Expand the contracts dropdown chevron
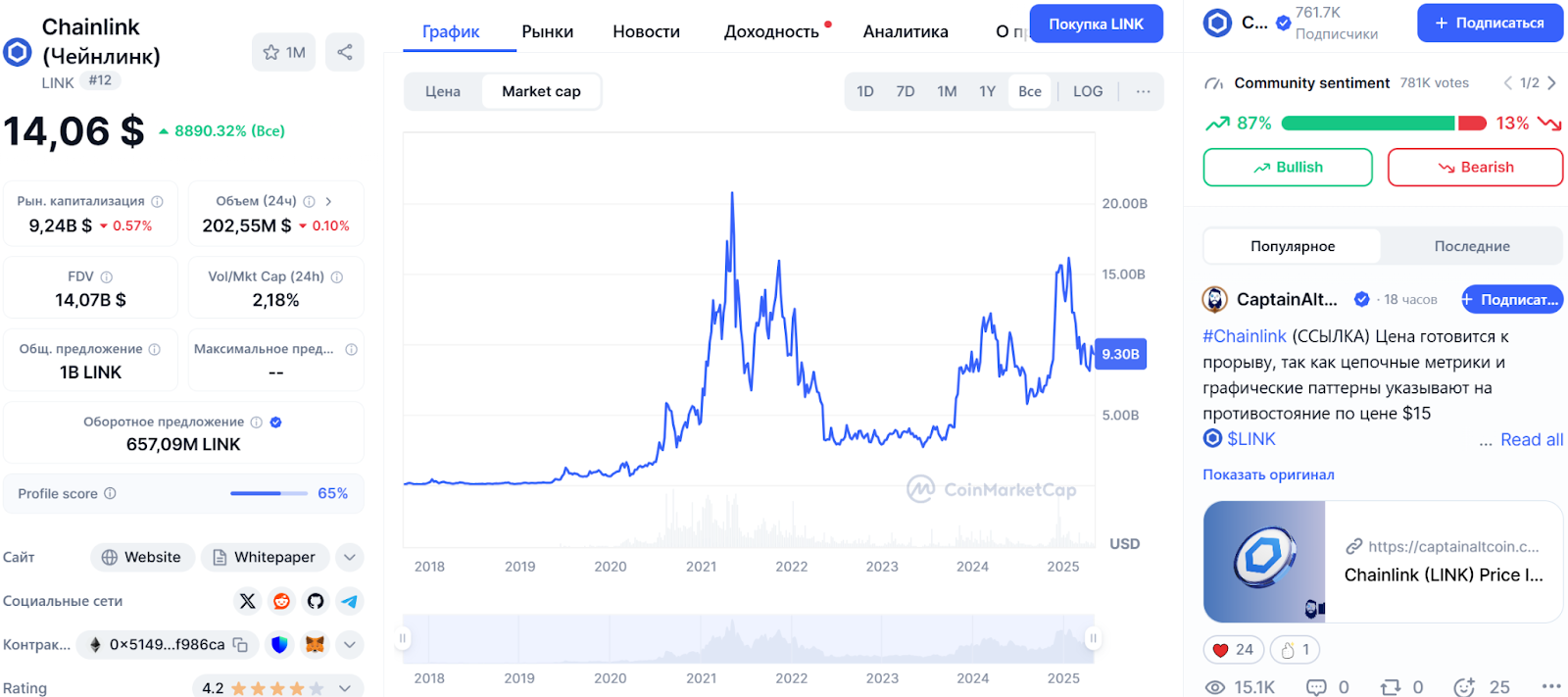 pyautogui.click(x=350, y=645)
